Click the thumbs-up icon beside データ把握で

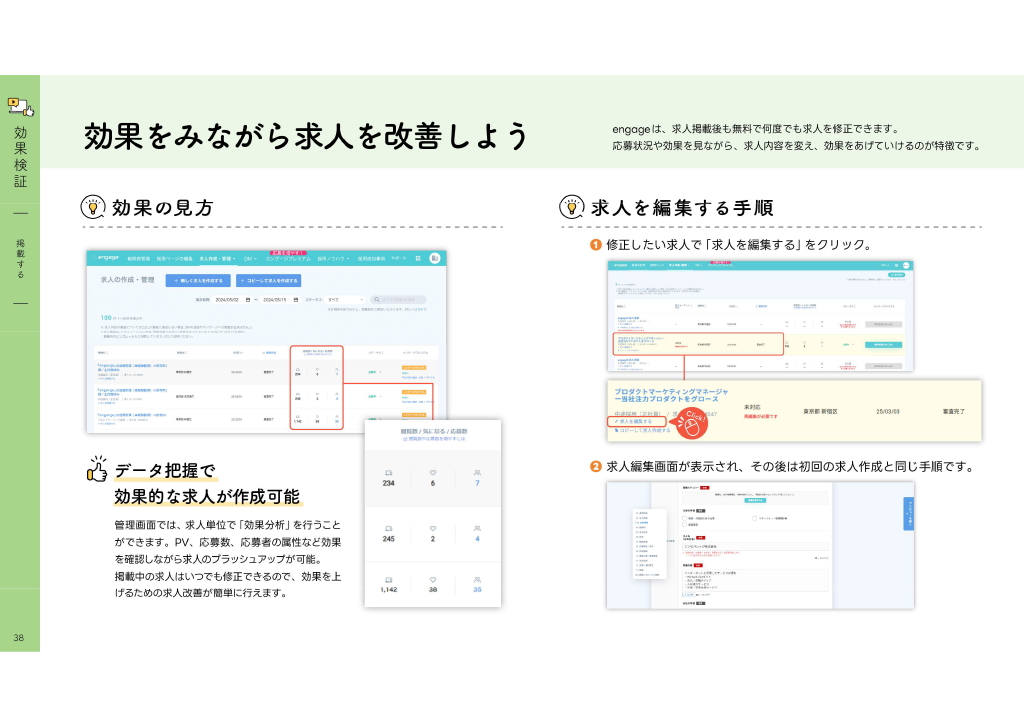click(x=97, y=469)
